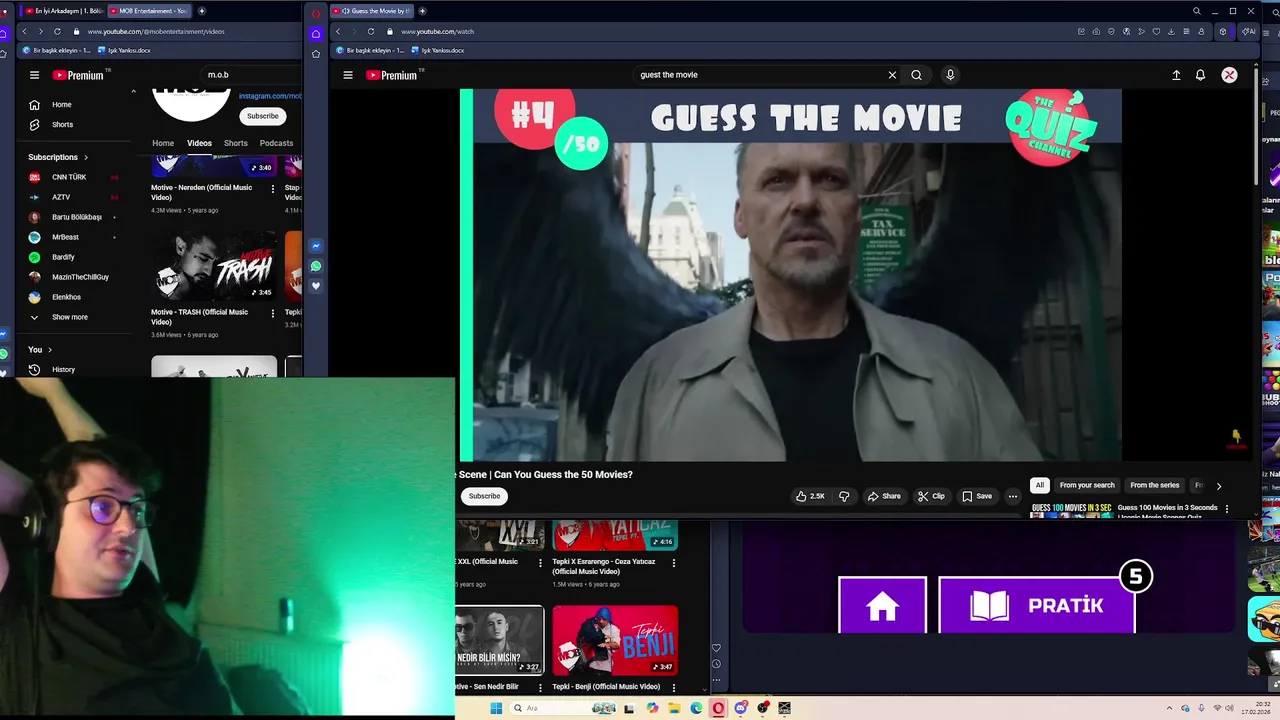1280x720 pixels.
Task: Start voice search with the microphone icon
Action: click(950, 75)
